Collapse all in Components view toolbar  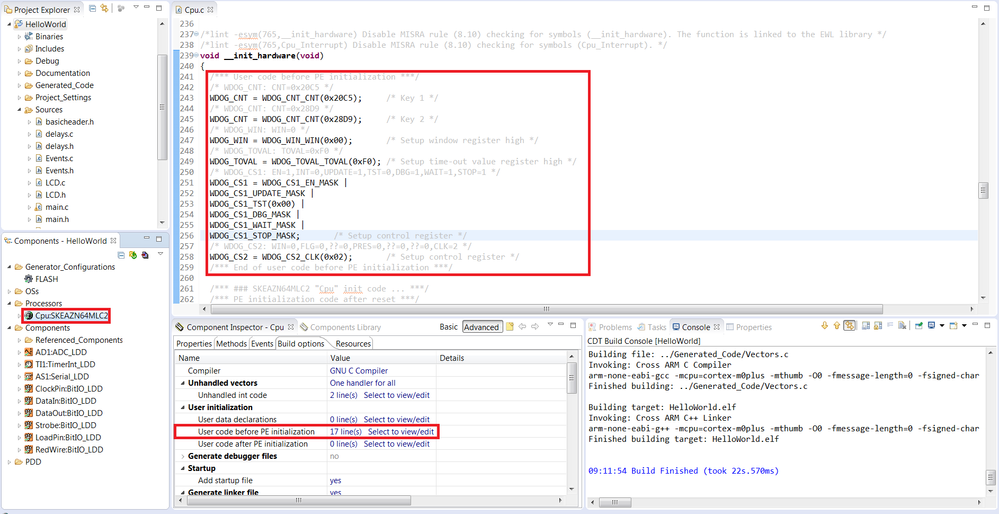click(x=122, y=255)
